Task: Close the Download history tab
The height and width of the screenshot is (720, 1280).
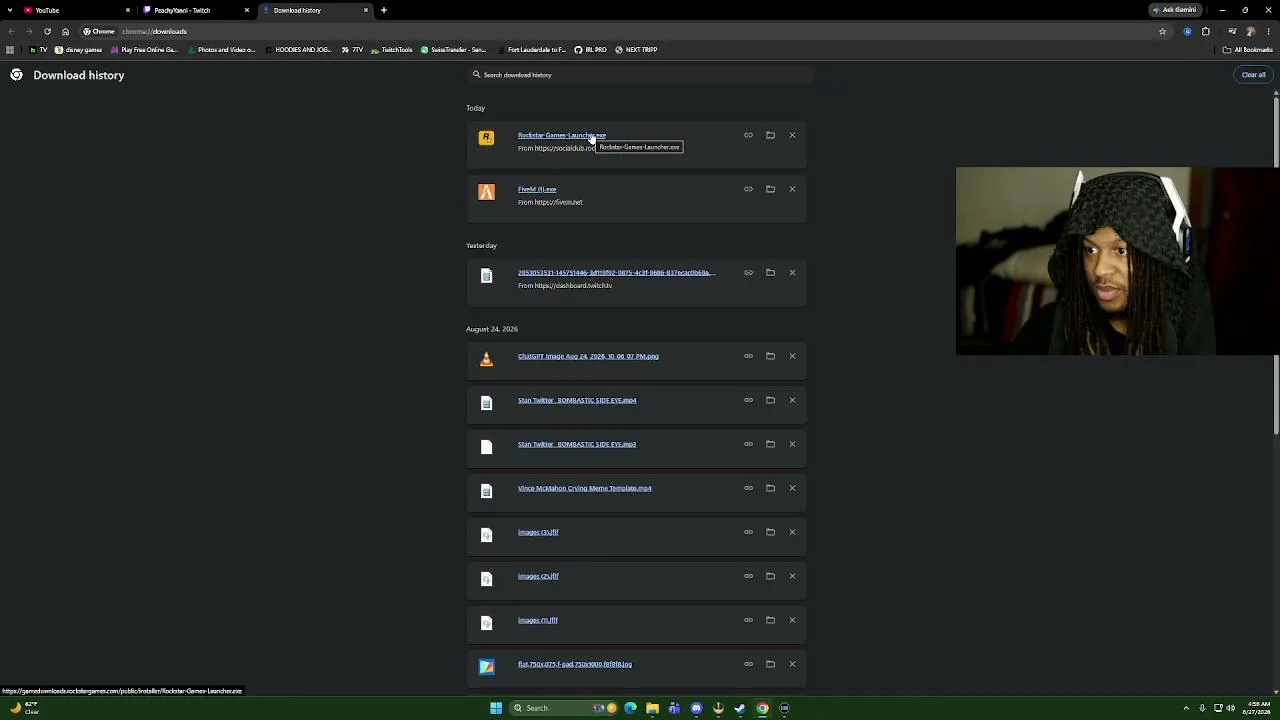Action: click(x=366, y=10)
